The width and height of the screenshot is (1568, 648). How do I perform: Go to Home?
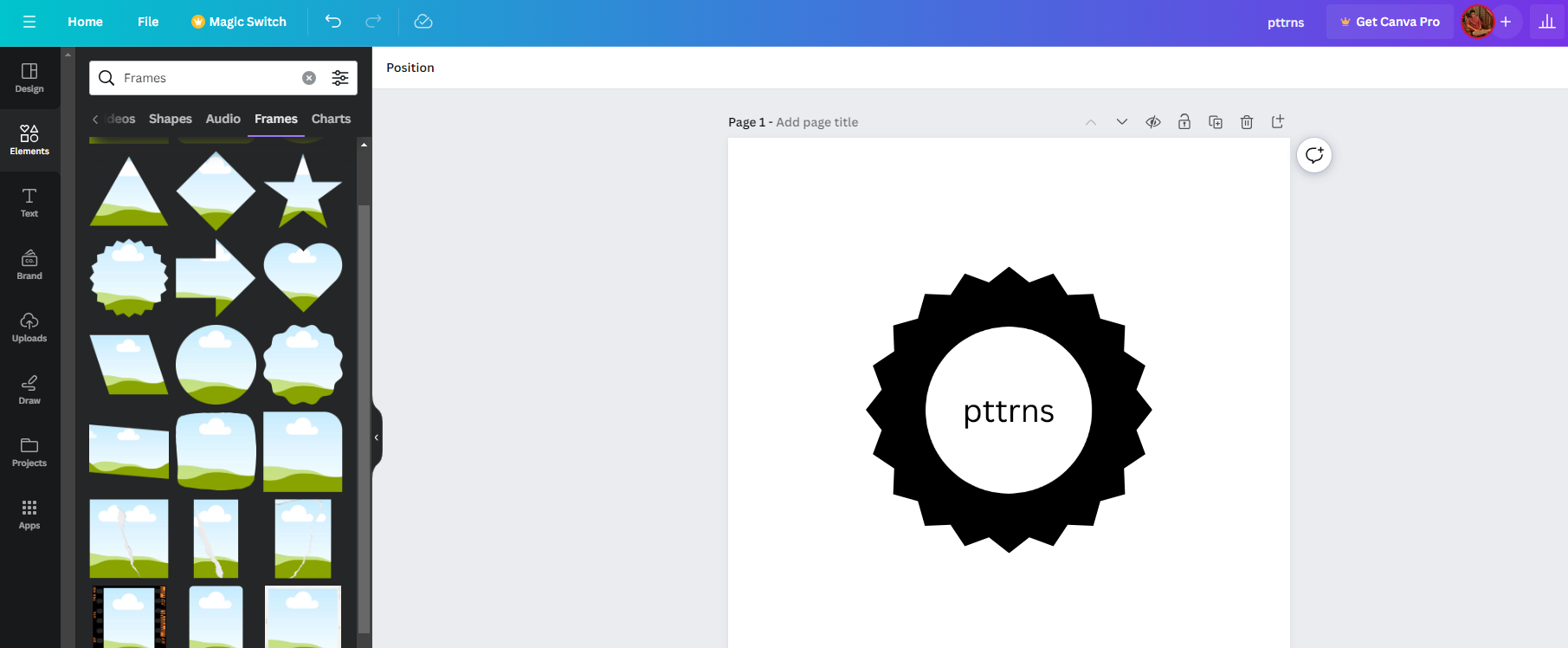85,22
